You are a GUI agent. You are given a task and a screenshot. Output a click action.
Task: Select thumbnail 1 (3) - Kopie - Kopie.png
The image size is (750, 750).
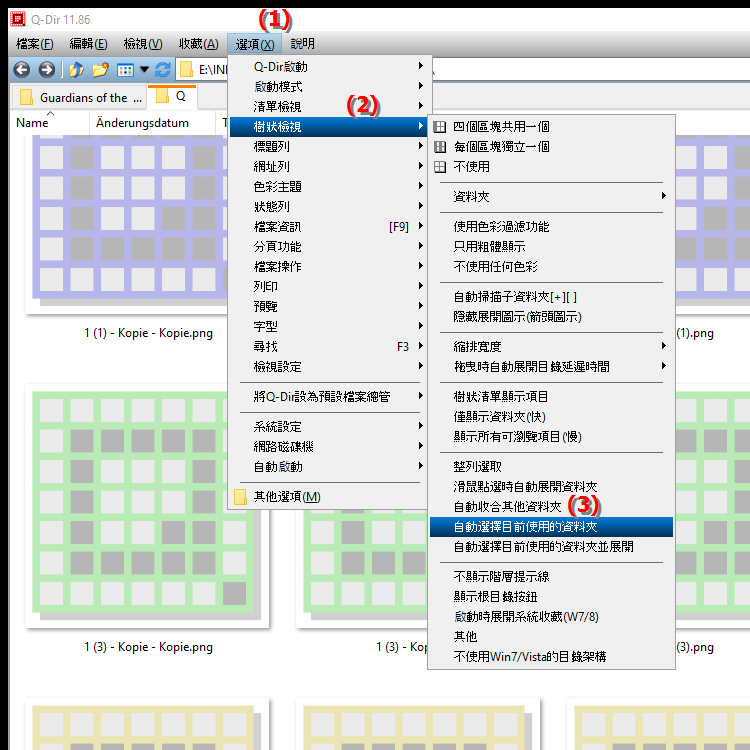147,506
